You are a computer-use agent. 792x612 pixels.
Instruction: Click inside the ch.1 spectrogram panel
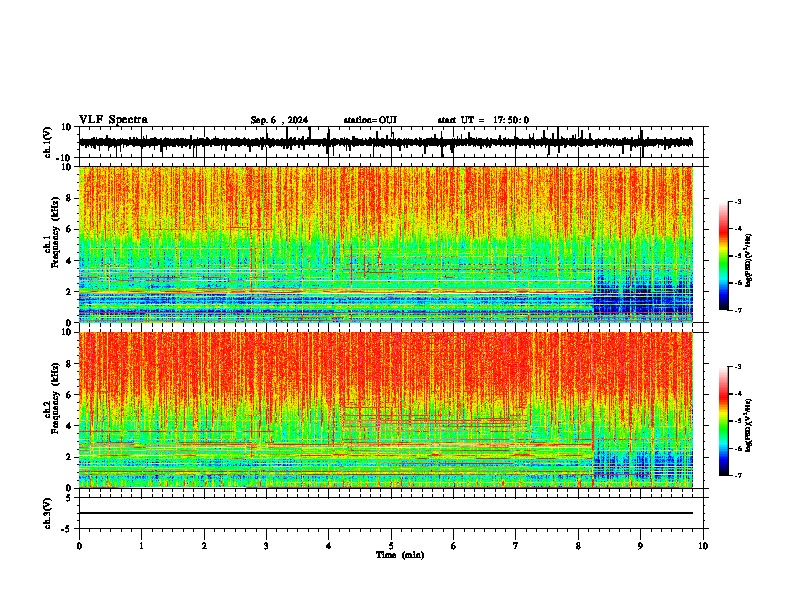[386, 244]
